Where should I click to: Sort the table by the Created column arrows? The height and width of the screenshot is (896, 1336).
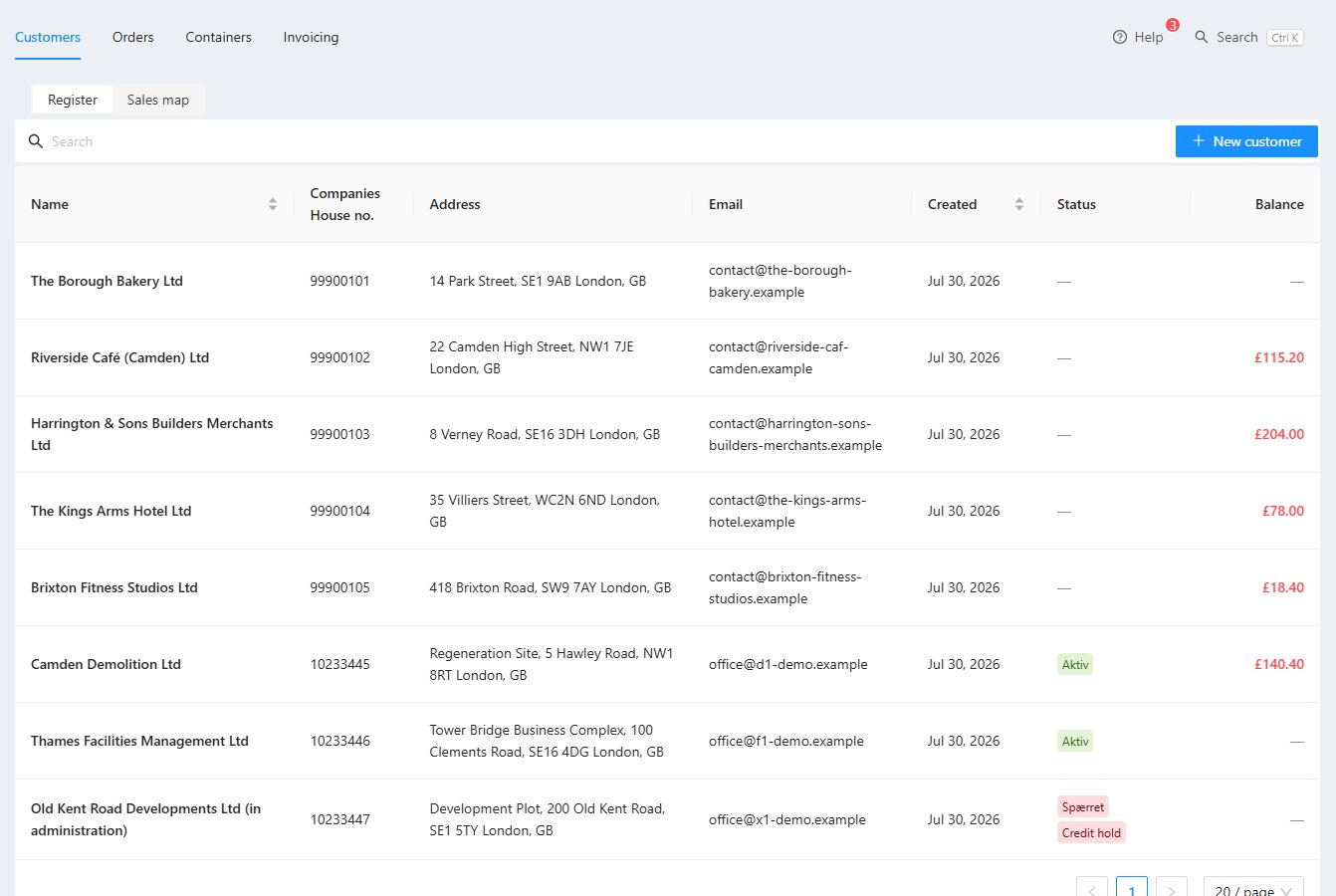pos(1019,204)
